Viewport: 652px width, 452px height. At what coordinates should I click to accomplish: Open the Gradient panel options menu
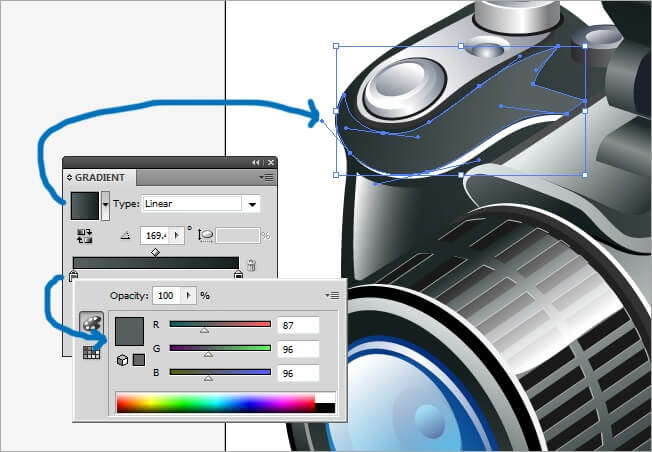(266, 177)
